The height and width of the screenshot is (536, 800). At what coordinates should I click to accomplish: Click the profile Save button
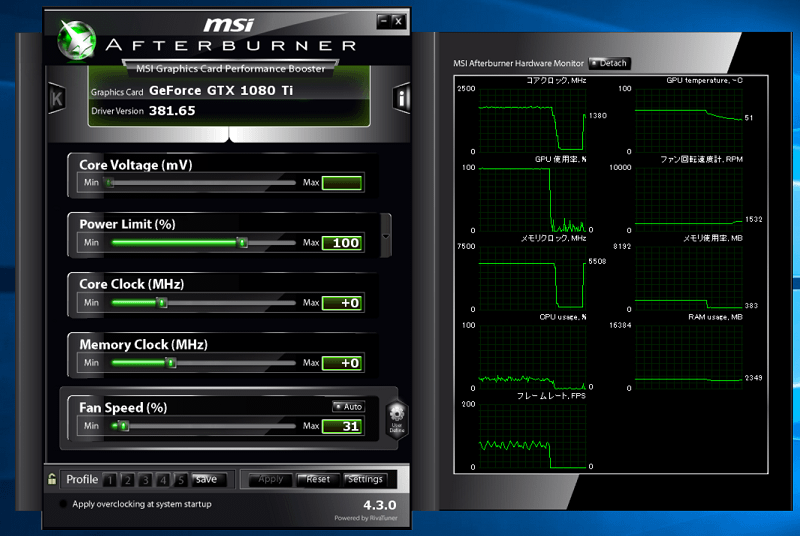[x=208, y=479]
